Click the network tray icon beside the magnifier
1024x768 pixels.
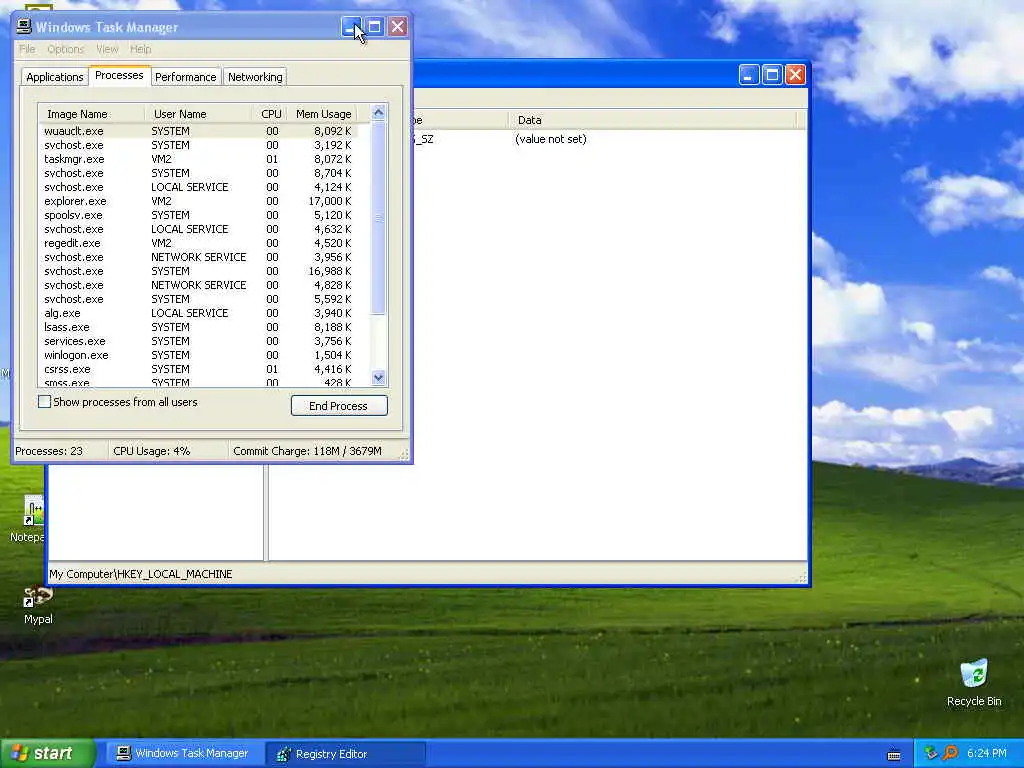[x=931, y=753]
